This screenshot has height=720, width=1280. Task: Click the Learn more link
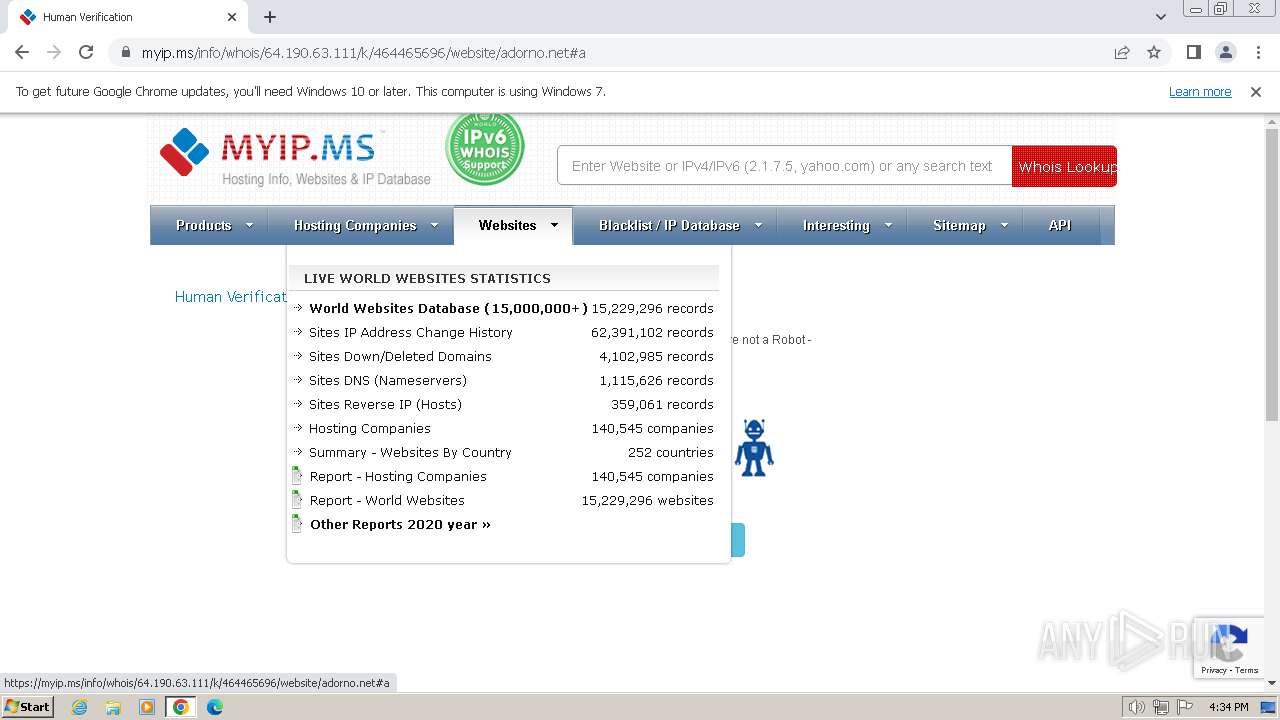[1200, 91]
